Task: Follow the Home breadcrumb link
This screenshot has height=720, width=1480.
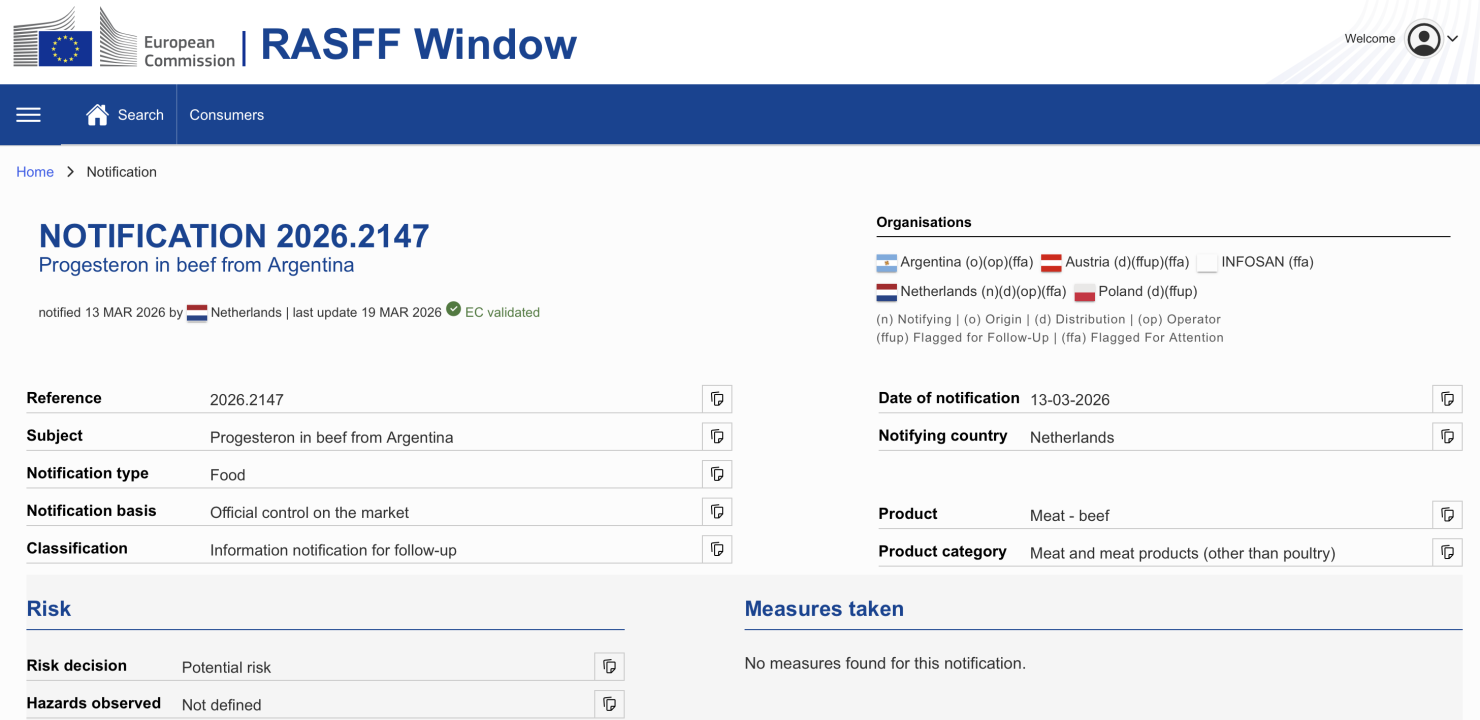Action: 35,172
